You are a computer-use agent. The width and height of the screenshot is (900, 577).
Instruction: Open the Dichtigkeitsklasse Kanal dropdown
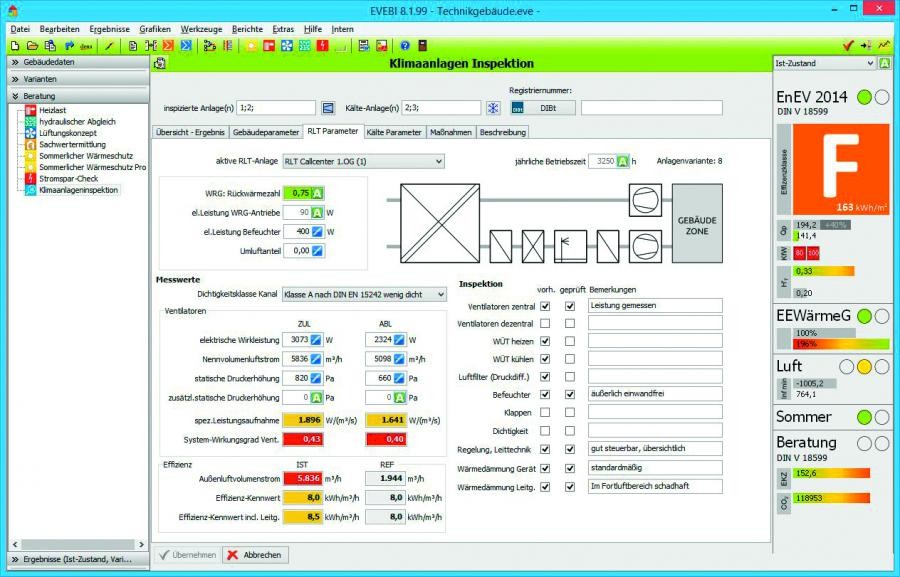click(364, 295)
